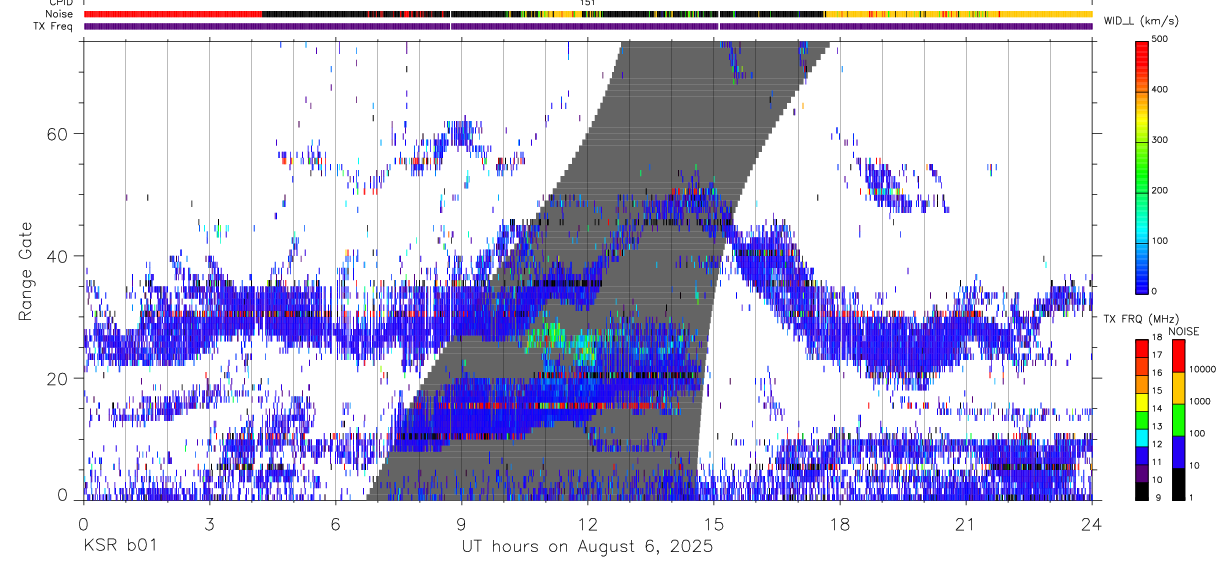Click the 'Range Gate' y-axis title
1228x567 pixels.
pyautogui.click(x=27, y=271)
